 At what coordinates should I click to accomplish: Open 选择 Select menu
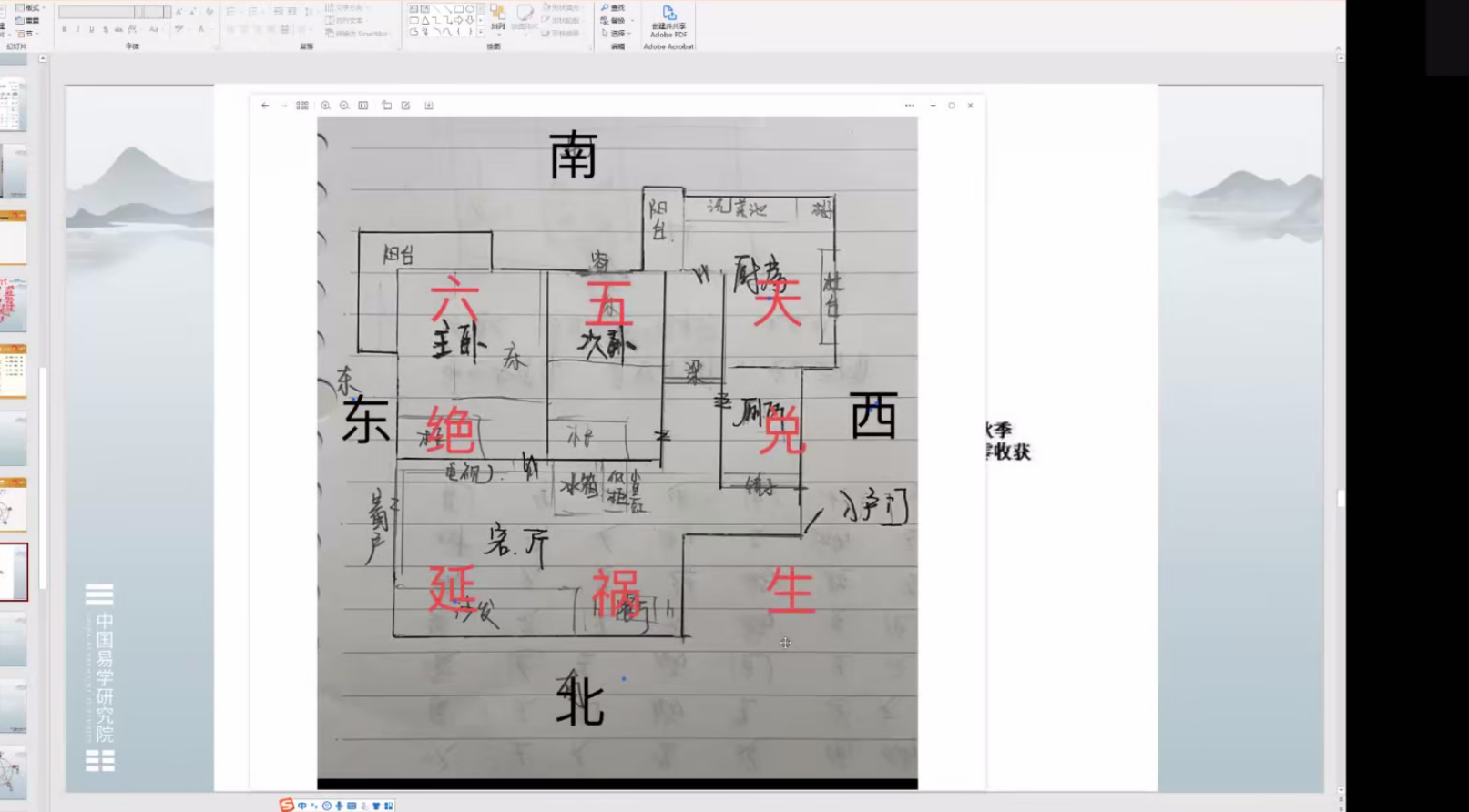tap(616, 34)
